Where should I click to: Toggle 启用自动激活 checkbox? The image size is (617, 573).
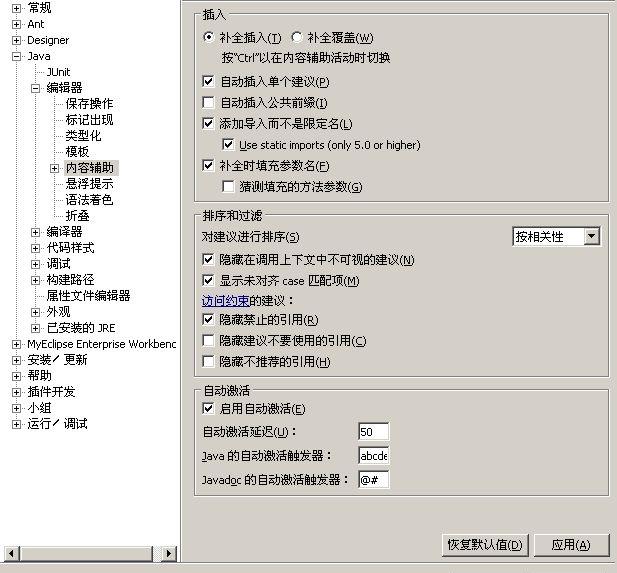click(x=208, y=408)
